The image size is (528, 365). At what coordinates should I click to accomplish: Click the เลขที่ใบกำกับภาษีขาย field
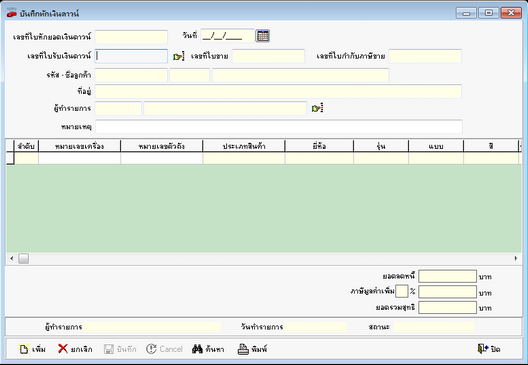425,56
